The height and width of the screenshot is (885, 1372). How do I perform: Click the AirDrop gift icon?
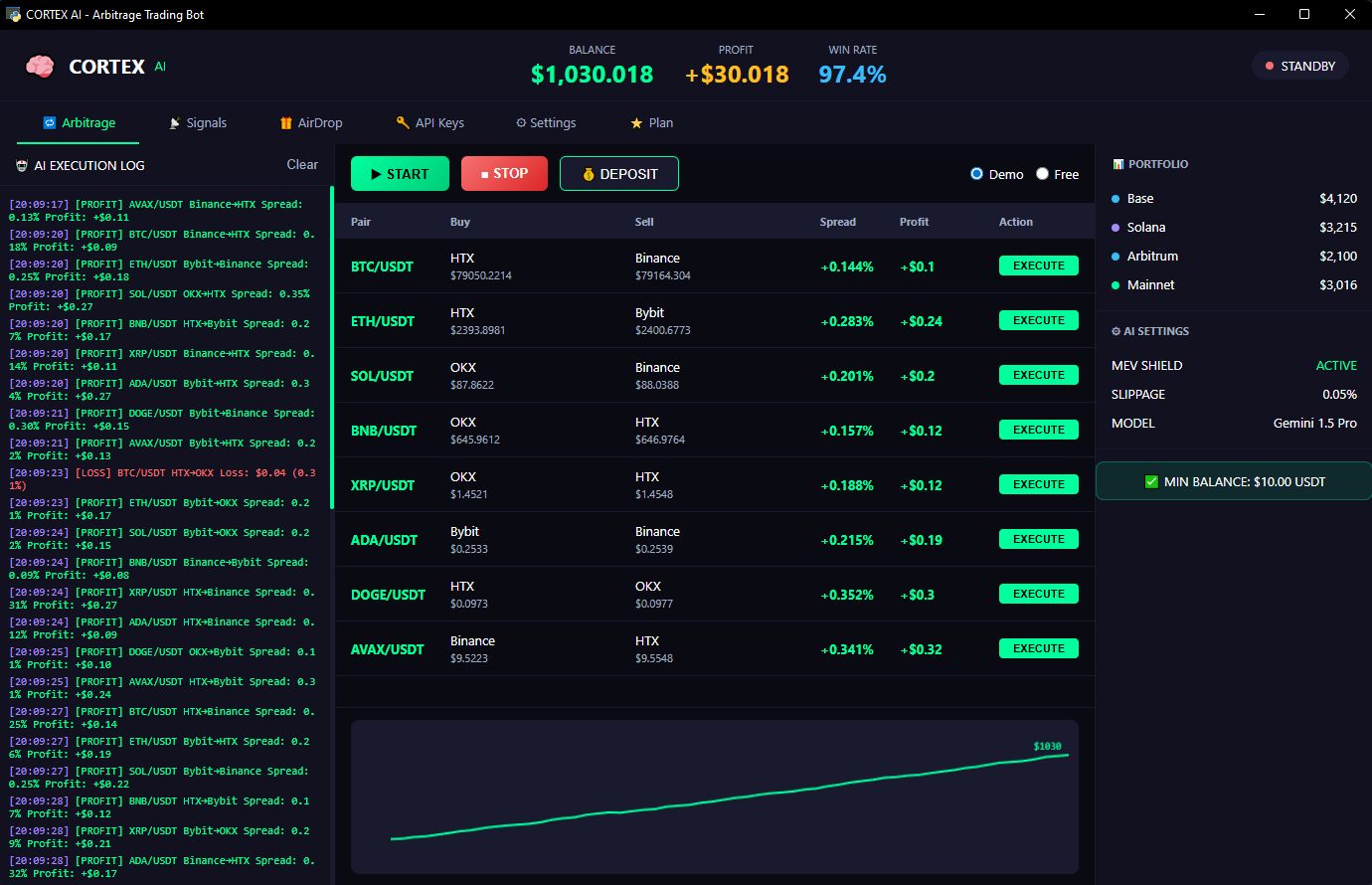coord(286,123)
